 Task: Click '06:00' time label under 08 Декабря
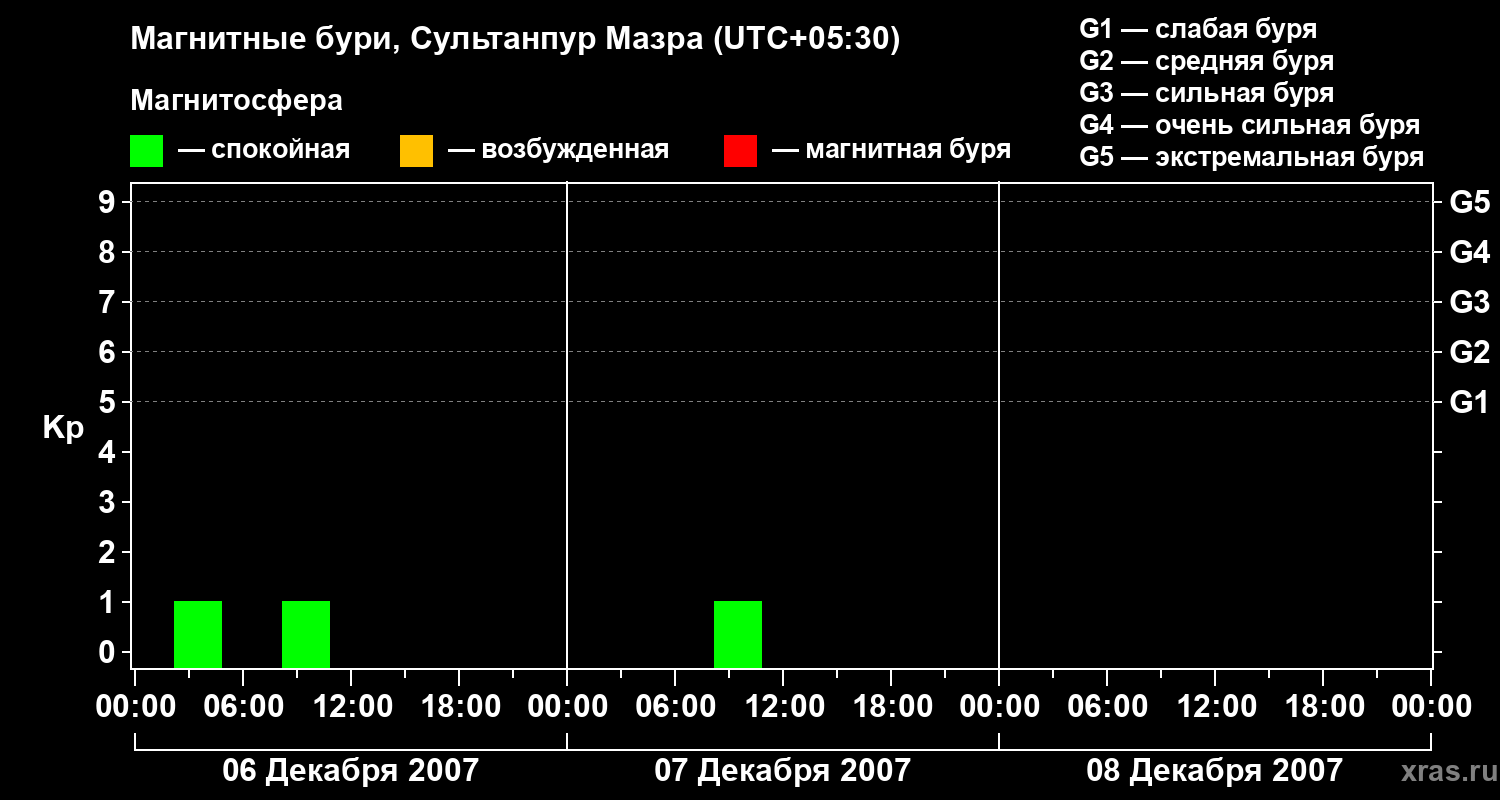click(x=1107, y=707)
